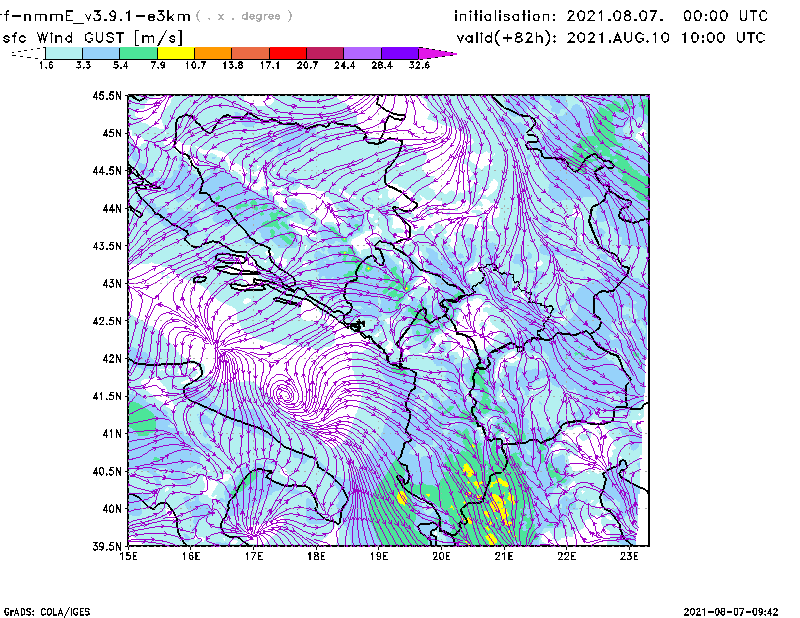The width and height of the screenshot is (800, 618).
Task: Click the legend value label "32.6"
Action: (419, 65)
